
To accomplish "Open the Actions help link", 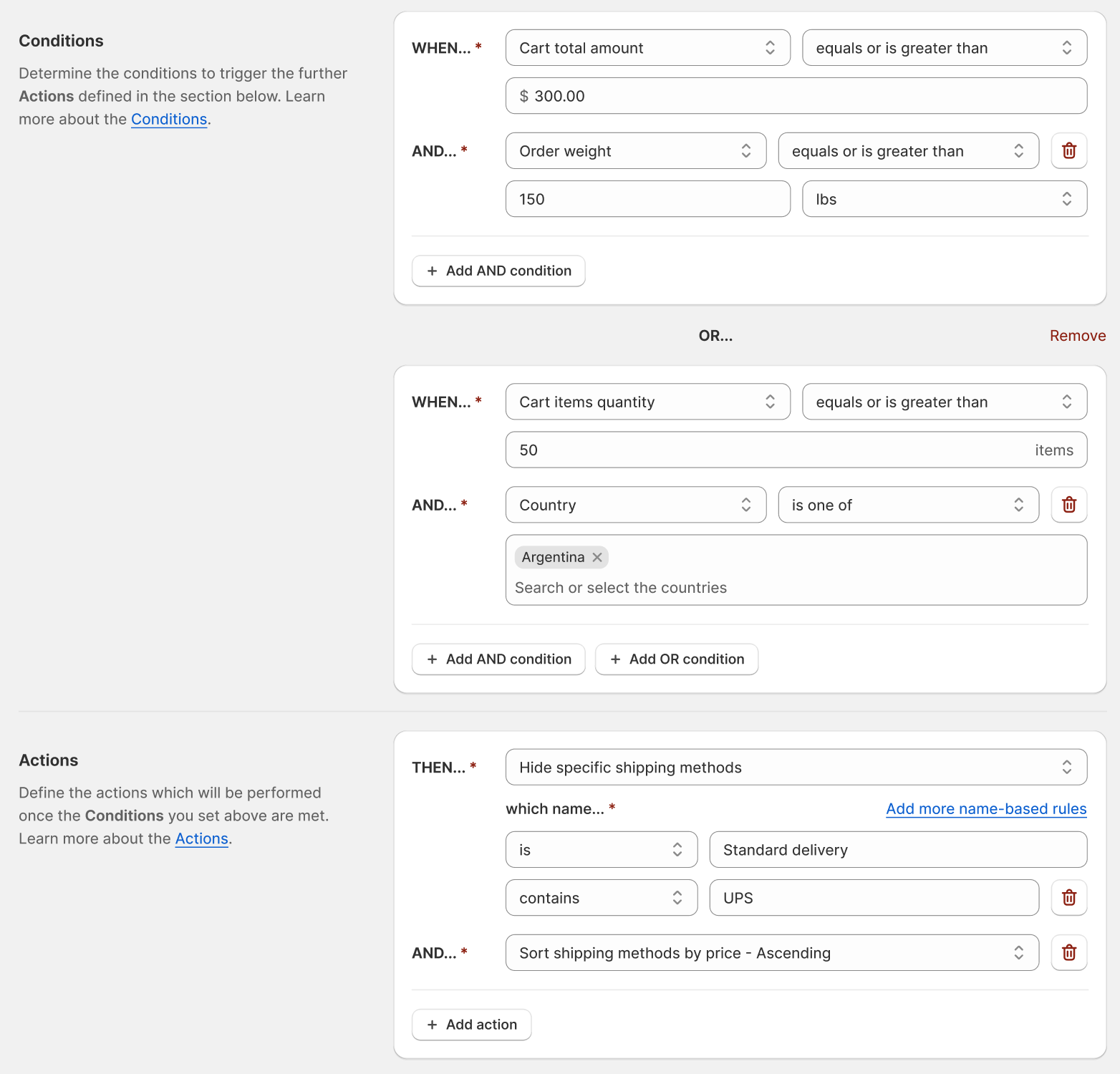I will coord(202,839).
